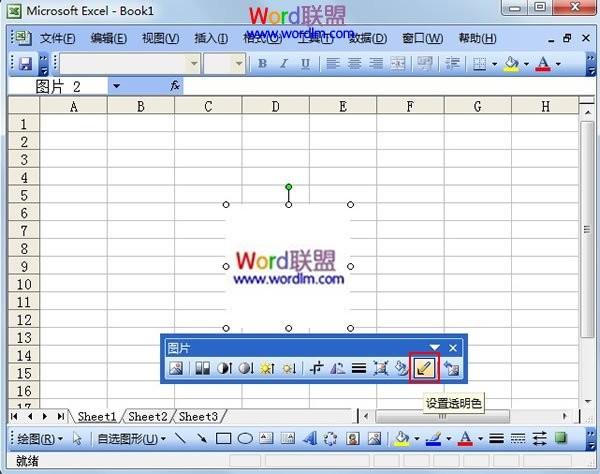This screenshot has height=474, width=600.
Task: Click Insert Picture icon on the Drawing toolbar
Action: point(374,438)
